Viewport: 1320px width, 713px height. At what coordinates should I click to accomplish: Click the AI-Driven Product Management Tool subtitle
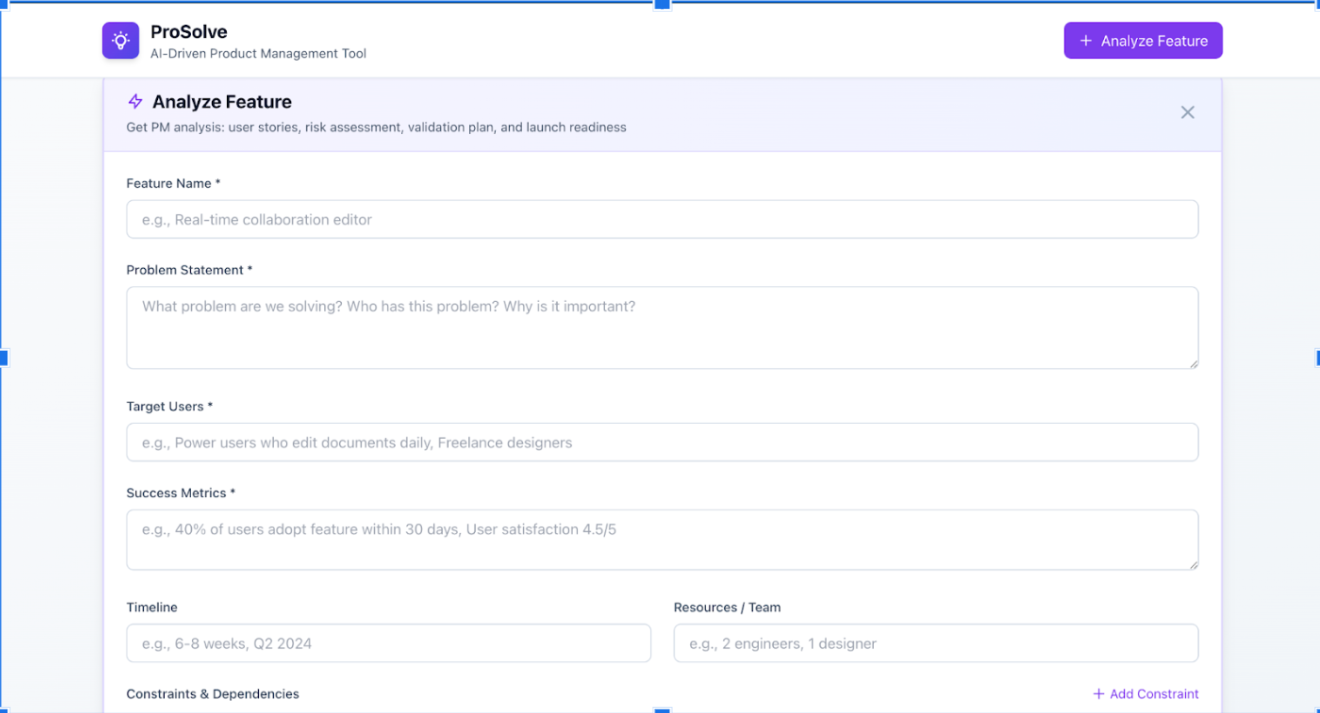pos(259,54)
